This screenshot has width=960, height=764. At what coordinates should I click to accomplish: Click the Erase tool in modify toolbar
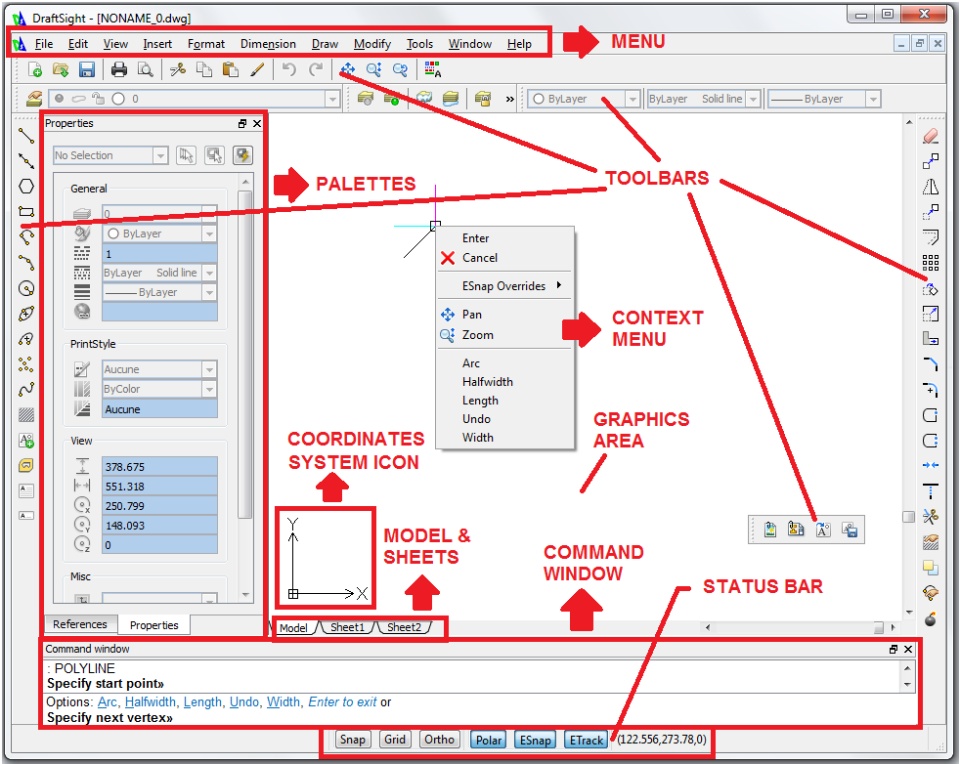[x=931, y=136]
